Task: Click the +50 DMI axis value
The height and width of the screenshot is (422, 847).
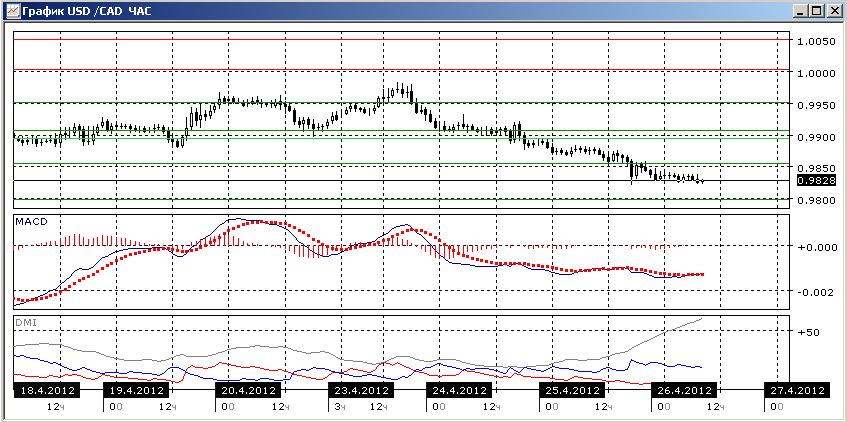Action: click(x=808, y=332)
